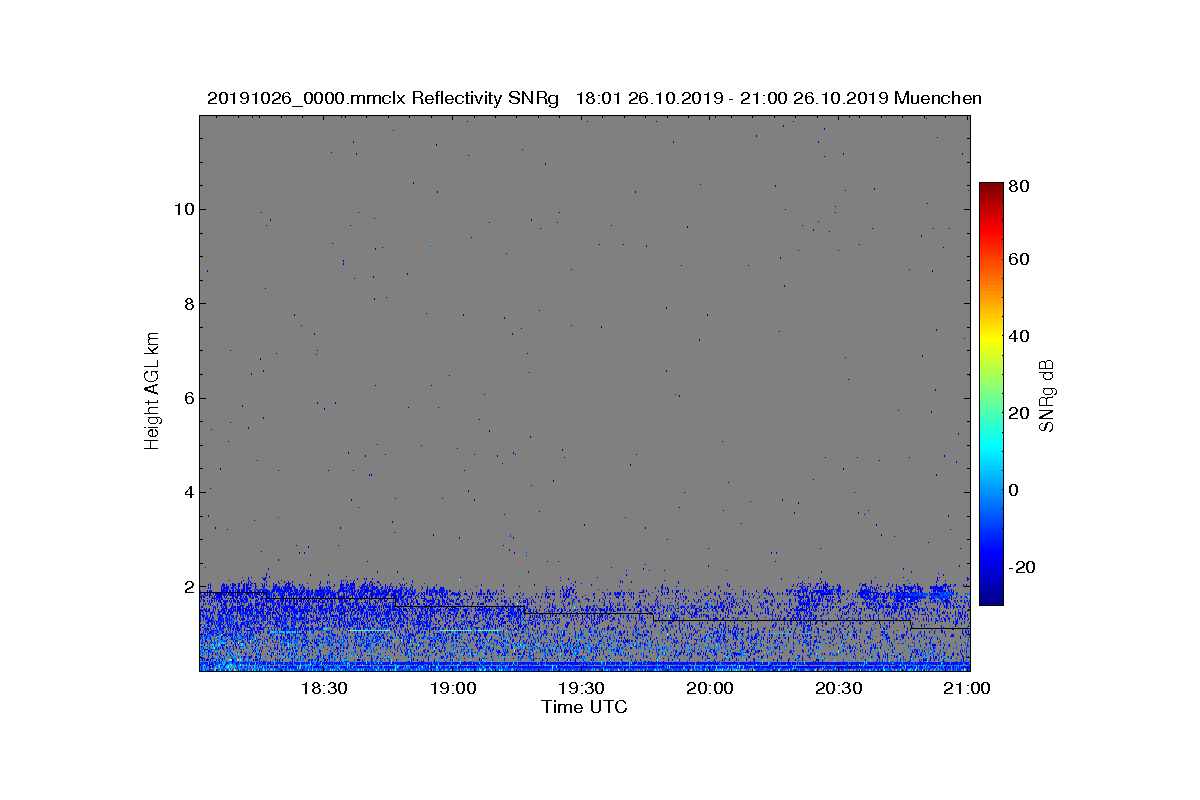
Task: Click the colorbar value 60
Action: (x=1020, y=260)
